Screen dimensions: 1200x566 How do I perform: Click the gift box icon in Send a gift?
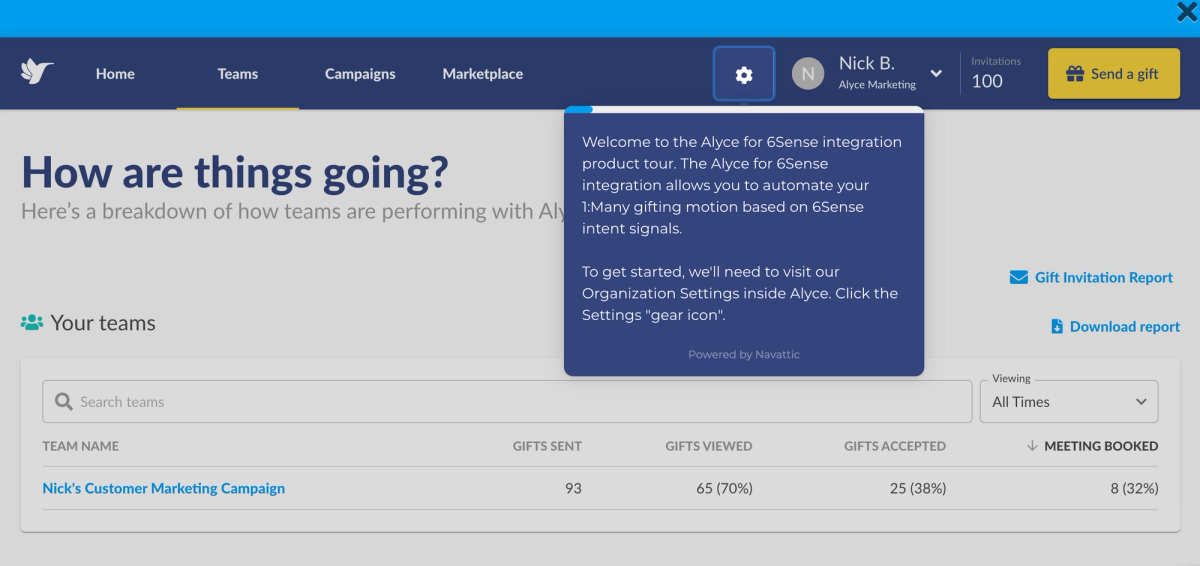(1075, 74)
